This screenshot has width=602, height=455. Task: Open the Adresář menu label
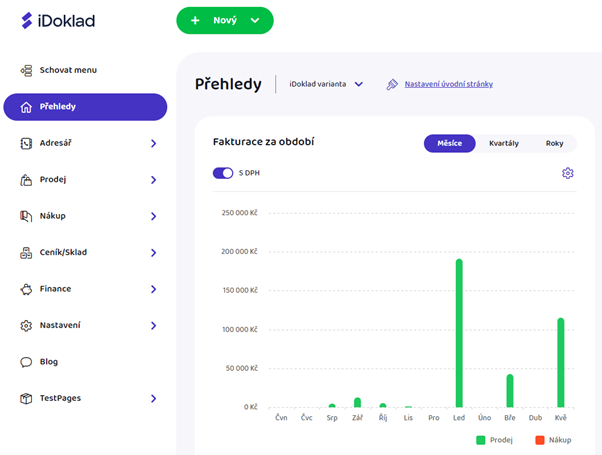[x=56, y=143]
